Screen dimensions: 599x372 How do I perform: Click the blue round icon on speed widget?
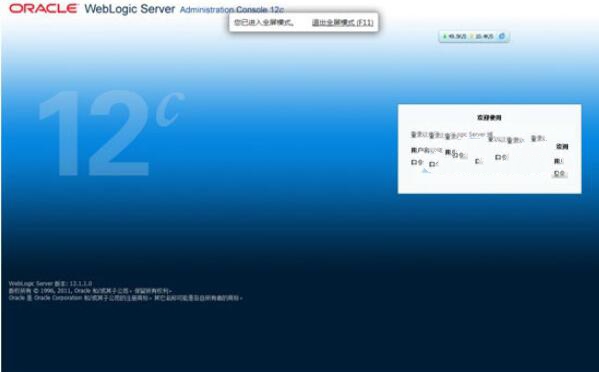click(502, 36)
